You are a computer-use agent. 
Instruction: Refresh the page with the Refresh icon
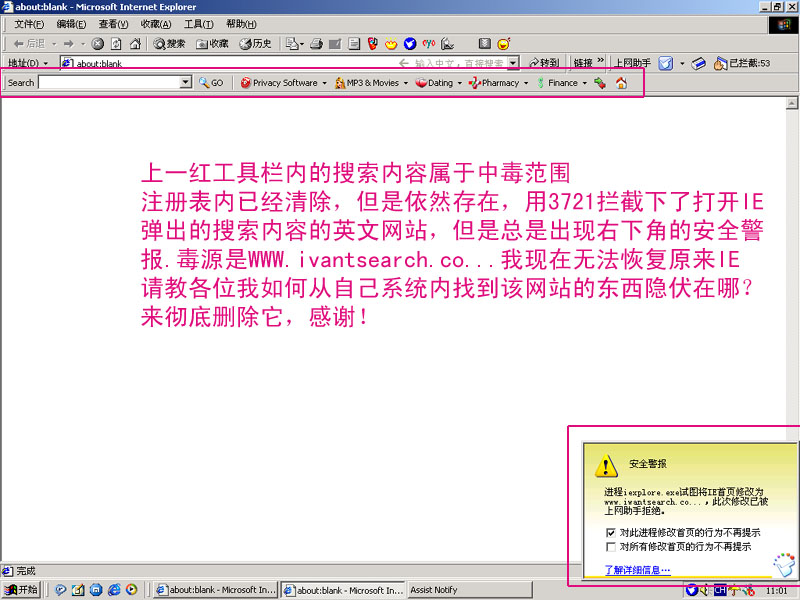pyautogui.click(x=116, y=44)
